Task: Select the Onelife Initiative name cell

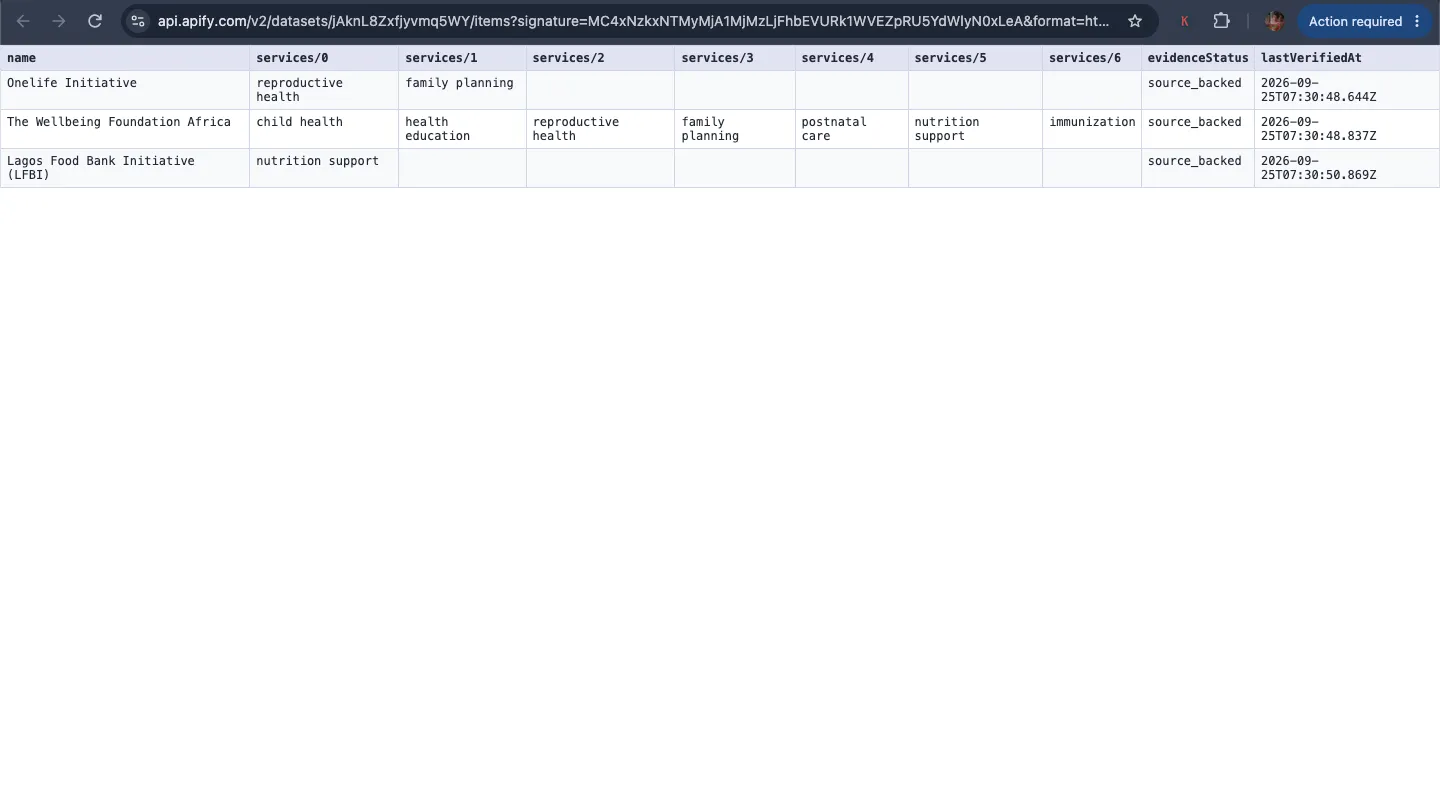Action: coord(125,90)
